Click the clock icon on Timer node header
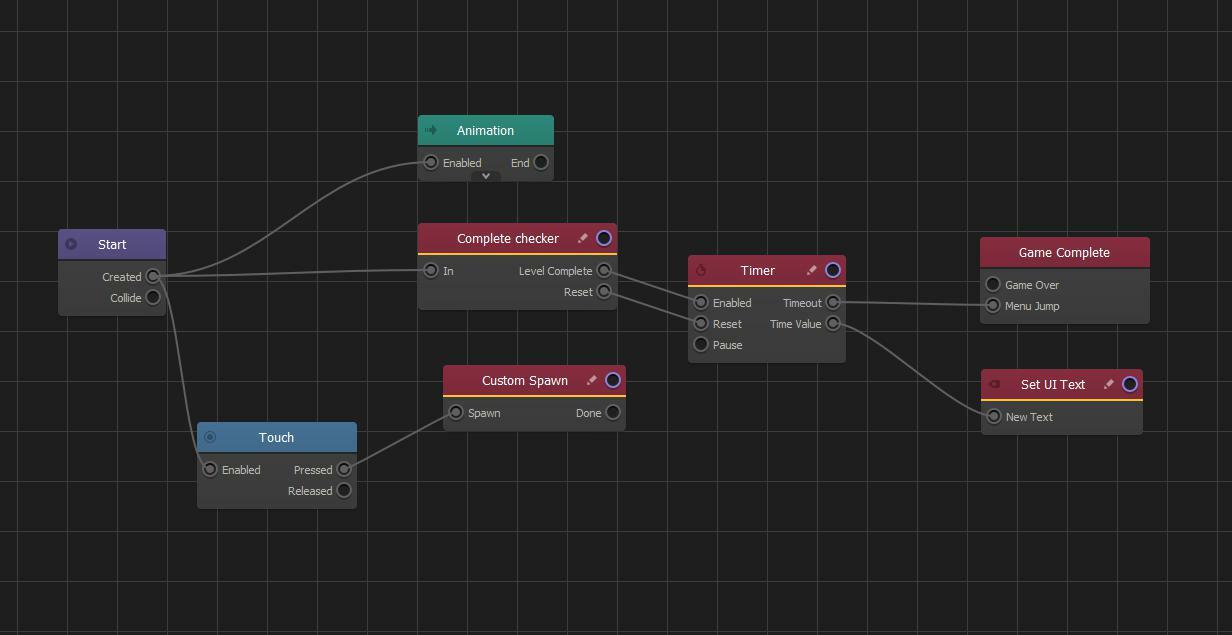The height and width of the screenshot is (635, 1232). 701,270
